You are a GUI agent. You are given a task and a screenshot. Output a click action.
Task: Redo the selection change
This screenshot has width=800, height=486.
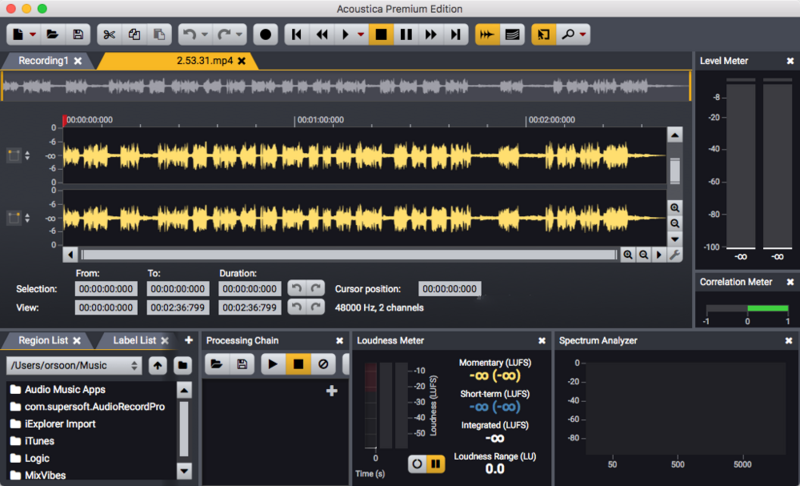(x=315, y=288)
